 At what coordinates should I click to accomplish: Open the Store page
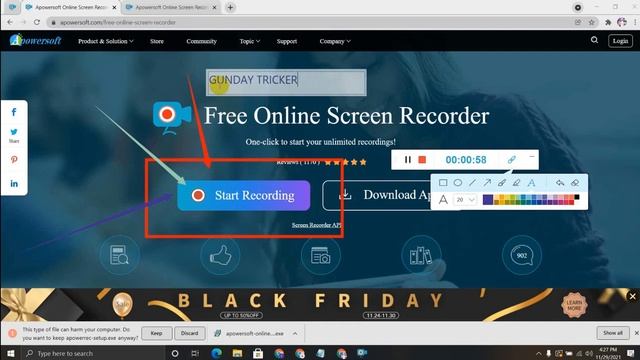[x=157, y=41]
